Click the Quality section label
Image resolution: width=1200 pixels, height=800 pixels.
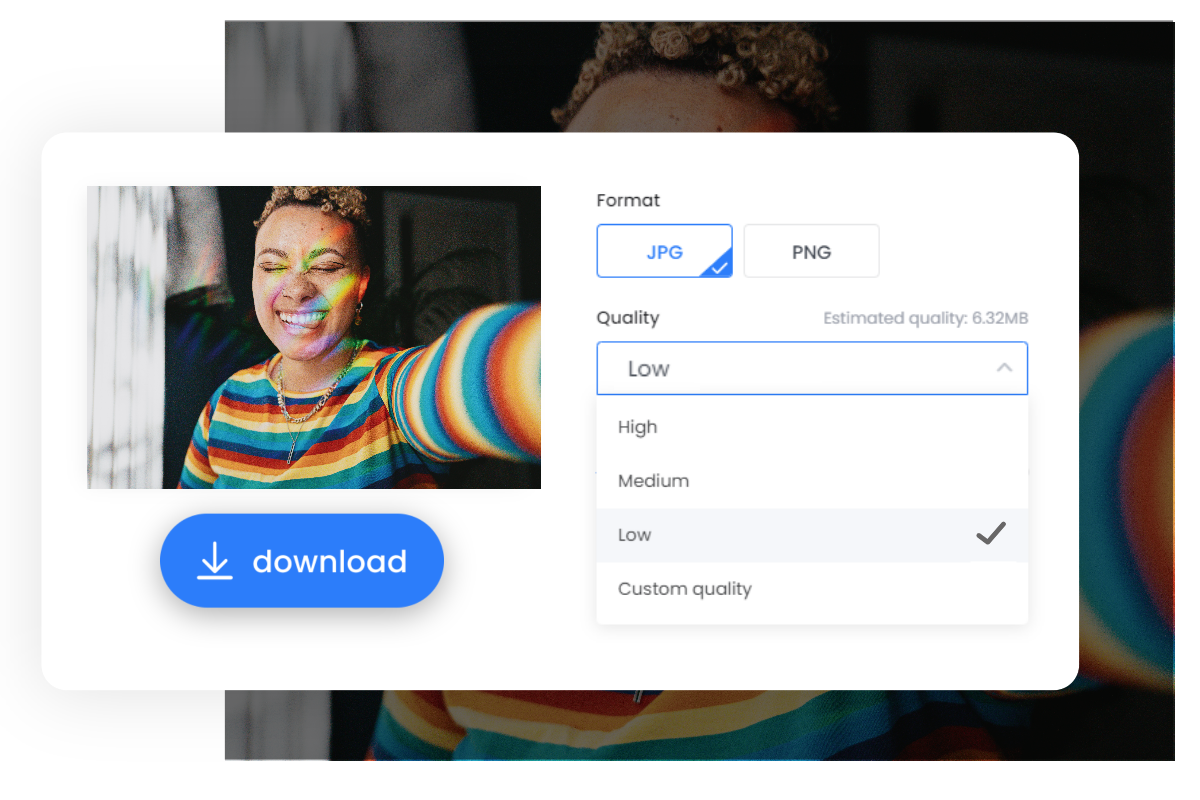point(628,318)
